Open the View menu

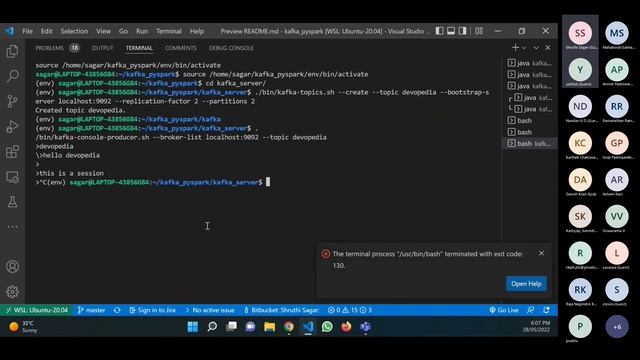coord(103,31)
